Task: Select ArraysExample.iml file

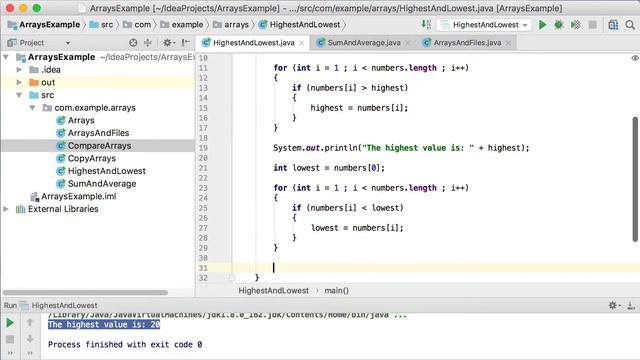Action: [x=78, y=196]
